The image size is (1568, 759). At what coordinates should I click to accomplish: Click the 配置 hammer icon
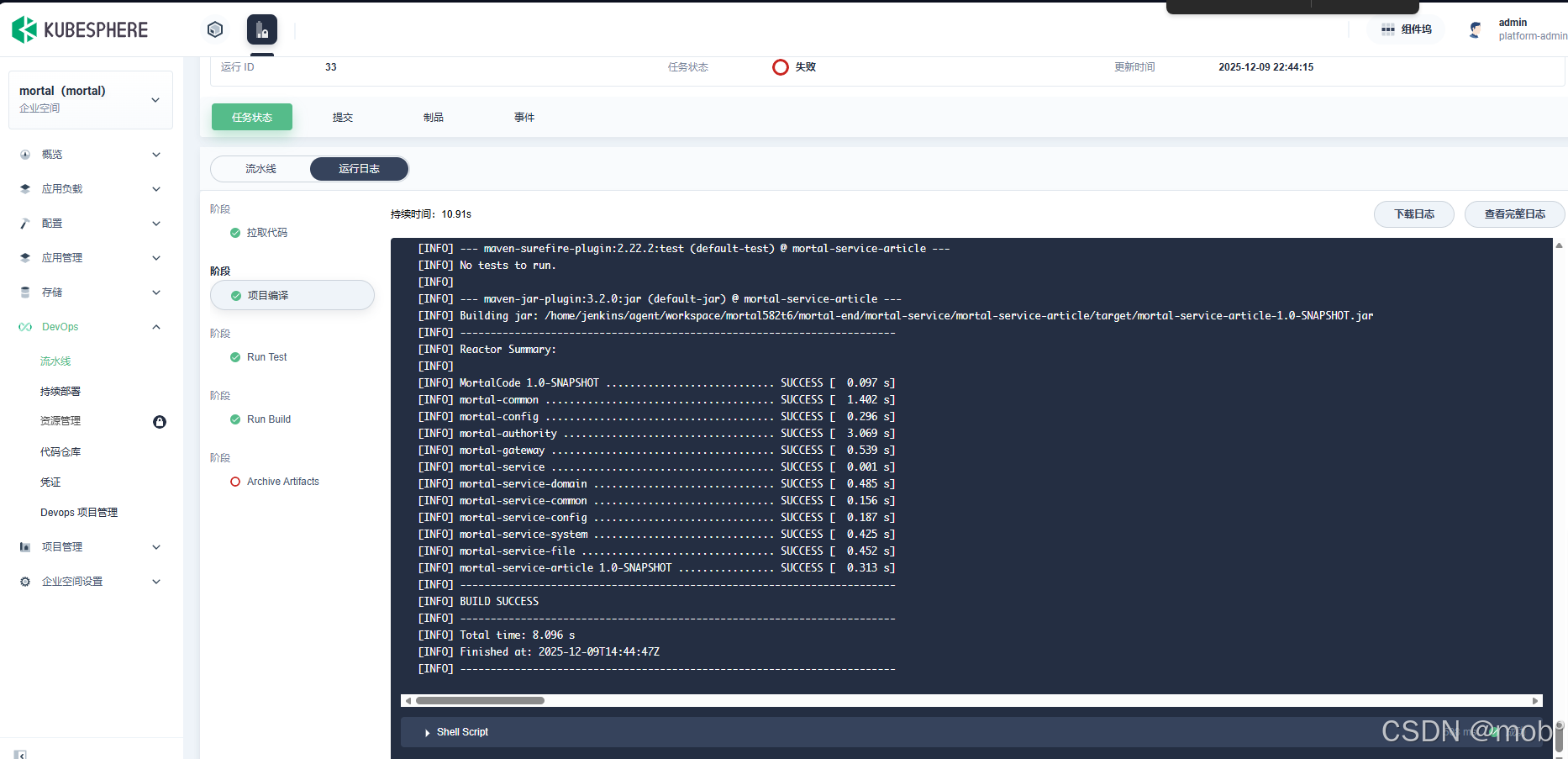click(x=25, y=224)
